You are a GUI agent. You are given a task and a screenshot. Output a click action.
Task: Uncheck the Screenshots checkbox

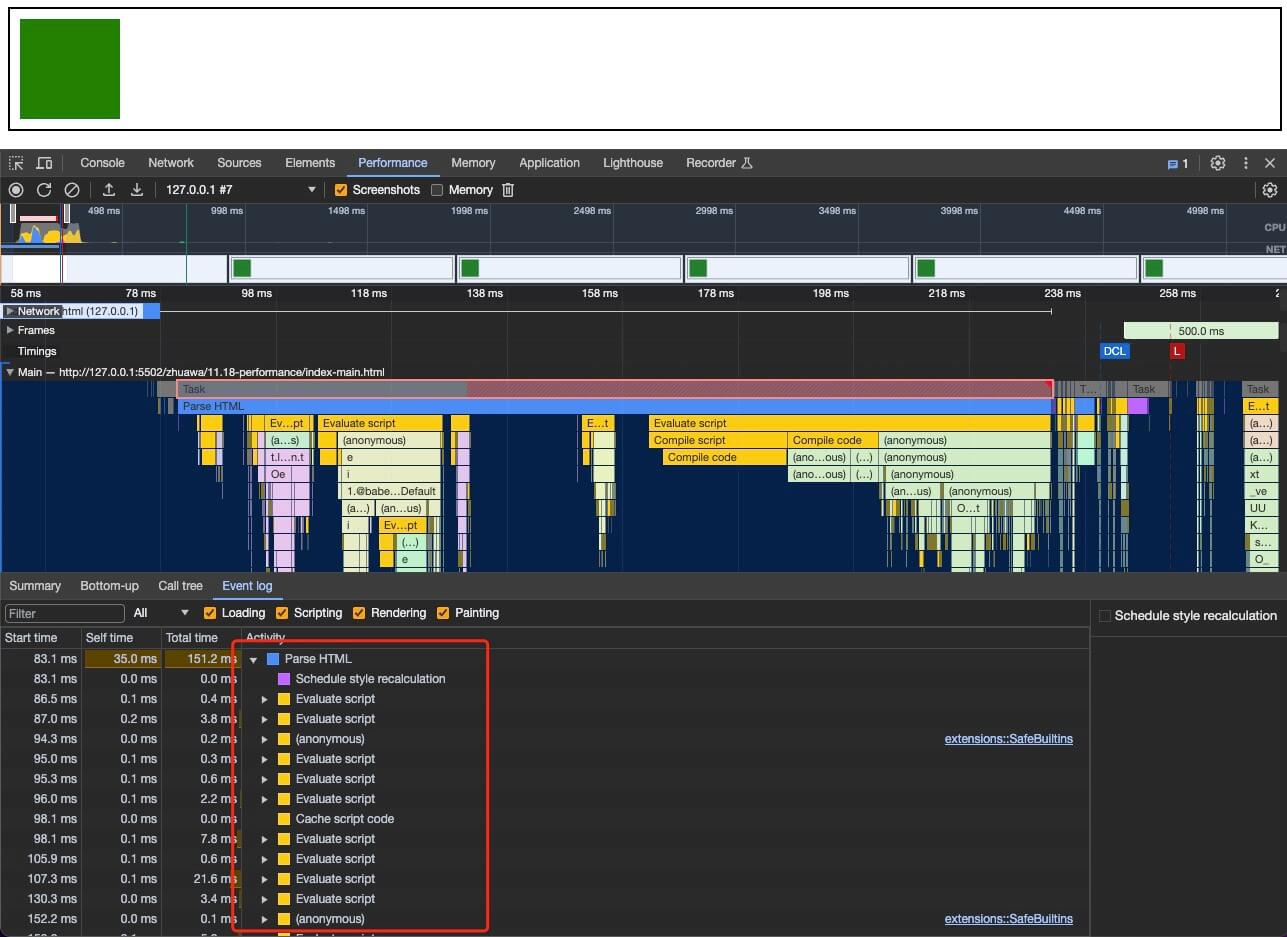[341, 190]
